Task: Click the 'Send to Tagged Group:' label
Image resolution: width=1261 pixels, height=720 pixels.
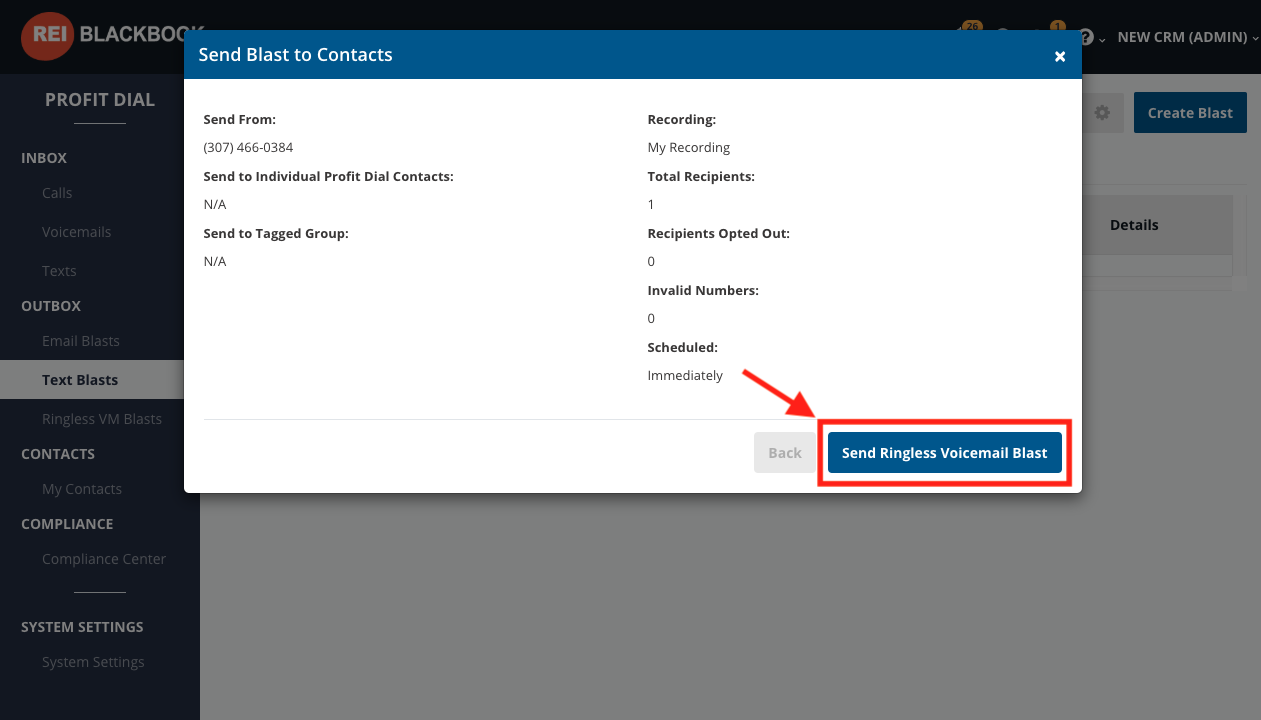Action: click(276, 233)
